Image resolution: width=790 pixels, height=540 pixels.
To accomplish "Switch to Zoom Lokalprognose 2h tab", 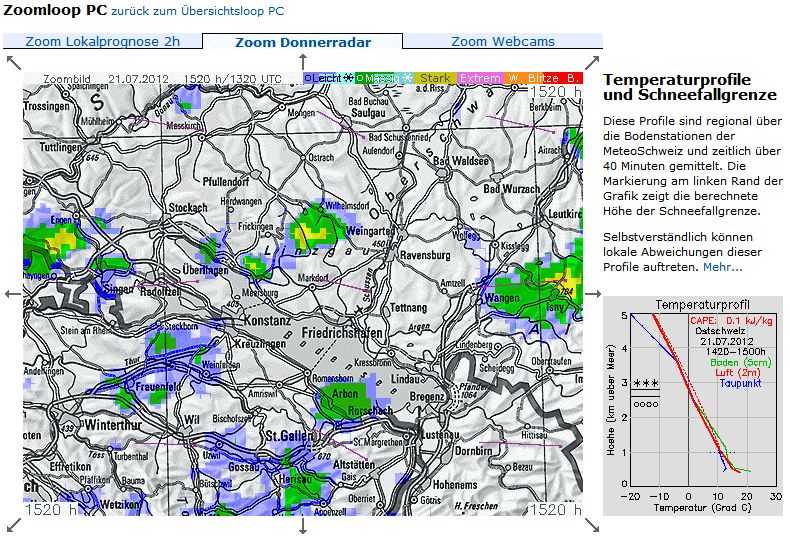I will (x=102, y=42).
